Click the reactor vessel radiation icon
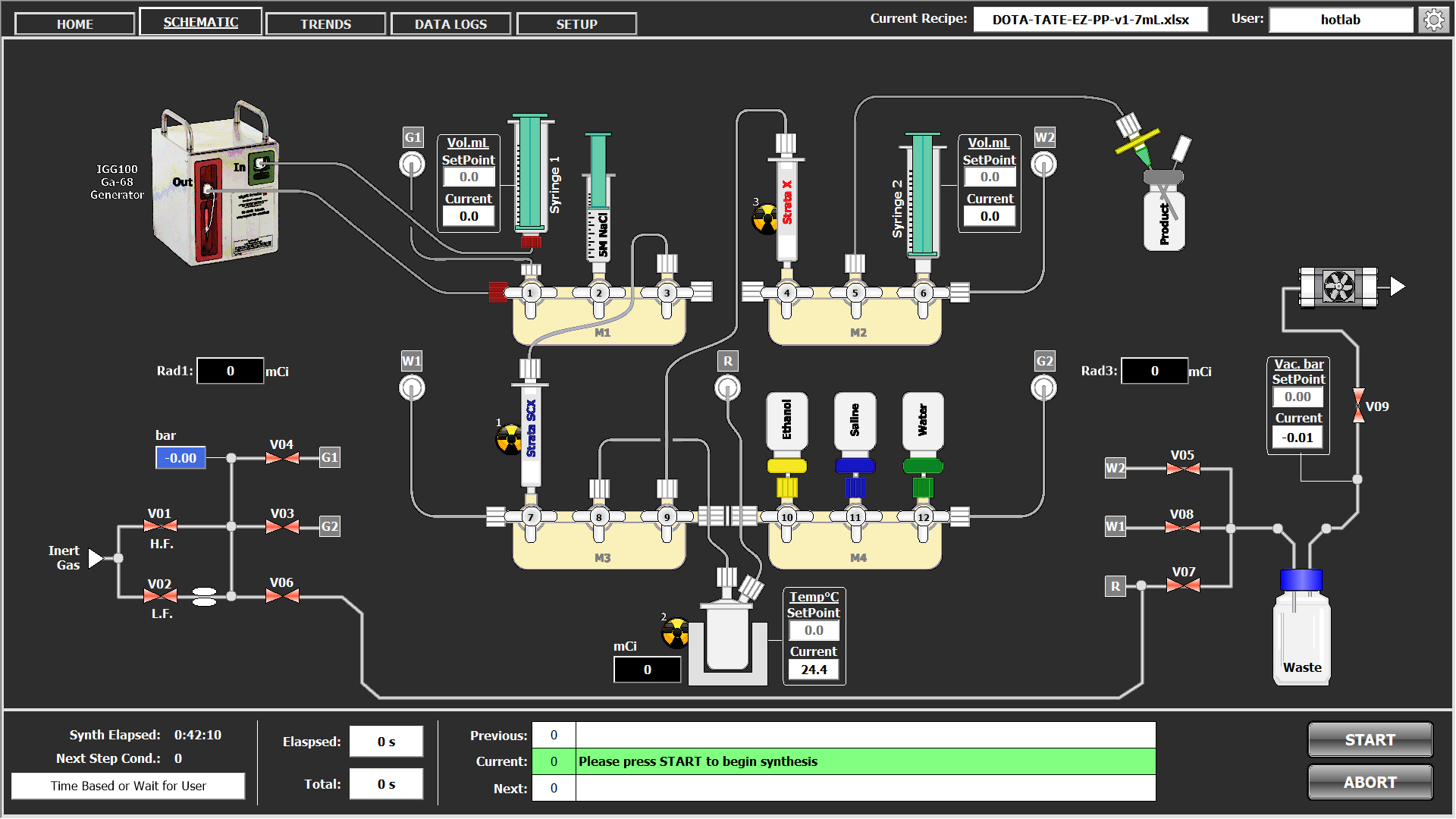 pos(675,632)
